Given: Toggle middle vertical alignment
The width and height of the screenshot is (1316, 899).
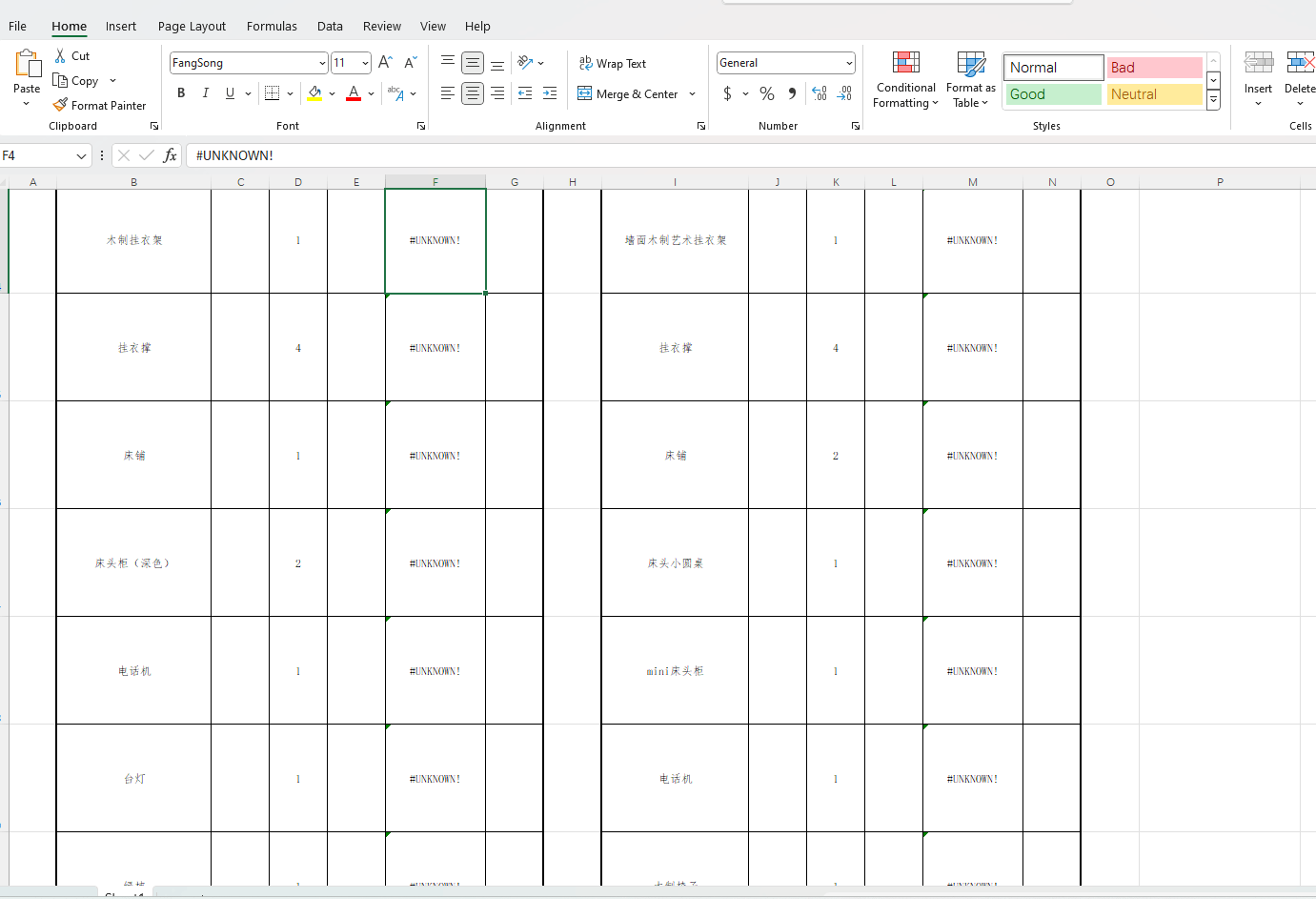Looking at the screenshot, I should tap(473, 63).
